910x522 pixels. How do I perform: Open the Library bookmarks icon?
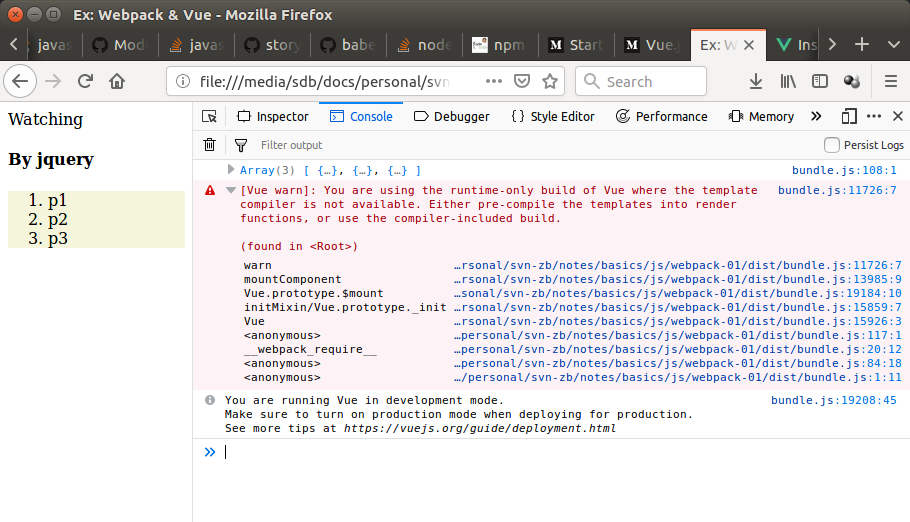click(x=788, y=81)
